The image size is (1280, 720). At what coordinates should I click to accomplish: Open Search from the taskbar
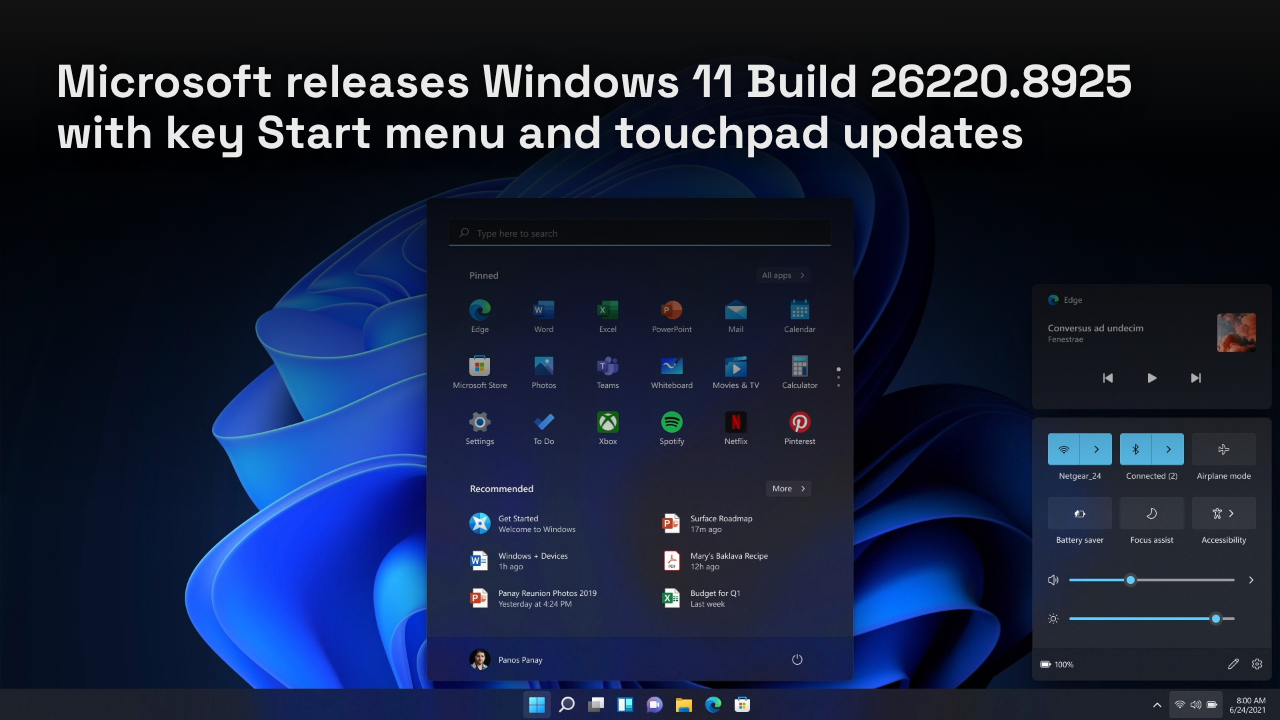coord(566,704)
